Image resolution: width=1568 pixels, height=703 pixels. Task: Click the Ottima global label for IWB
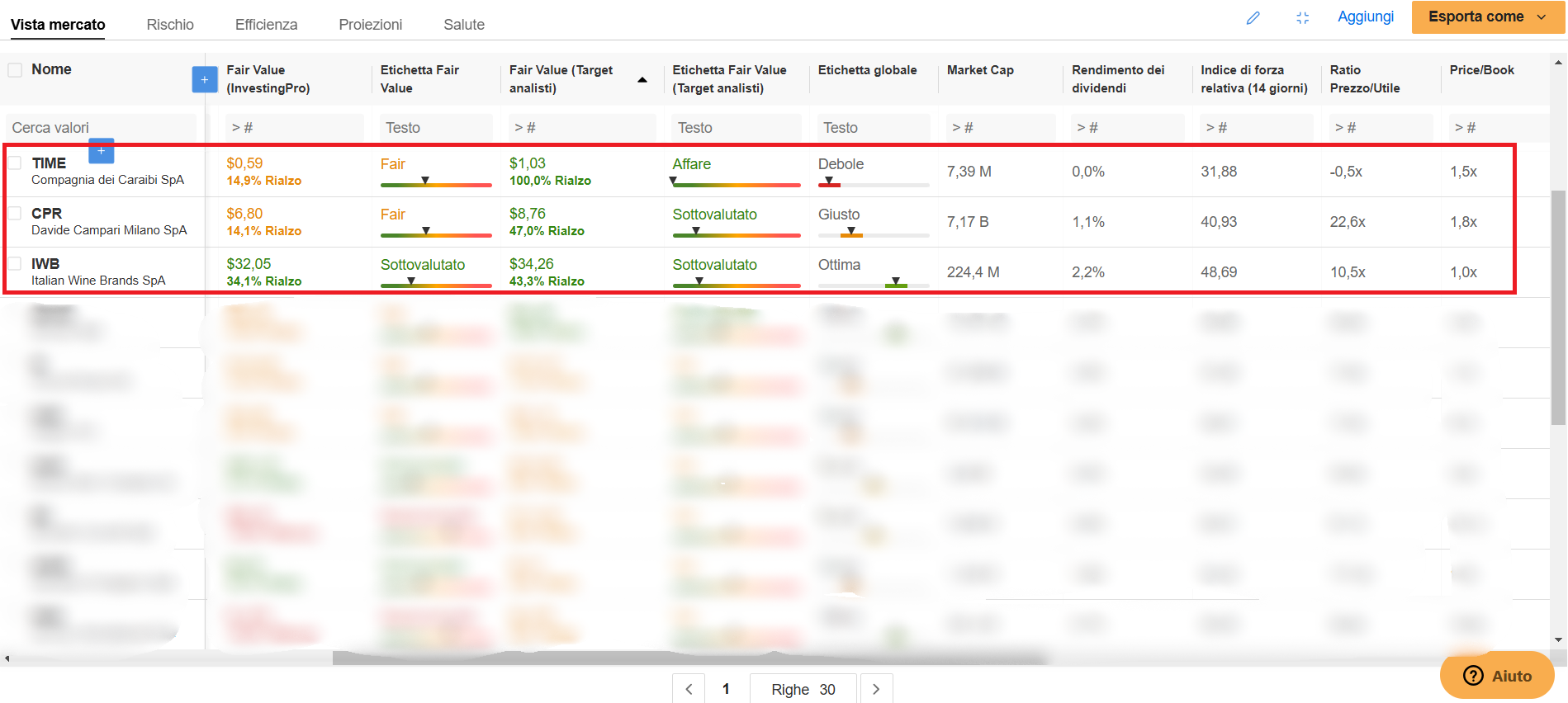839,265
